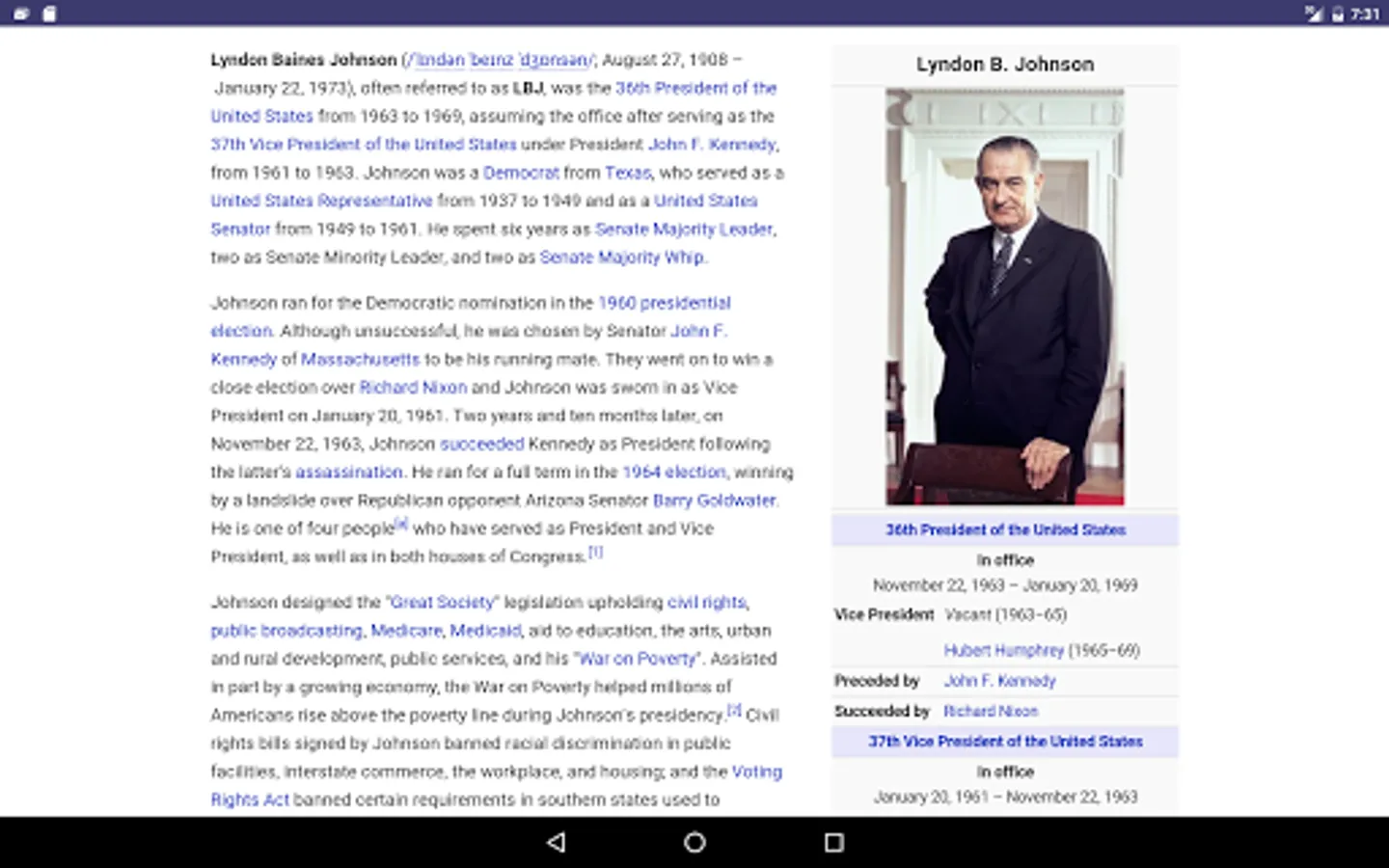Tap the Android back navigation button

tap(556, 842)
